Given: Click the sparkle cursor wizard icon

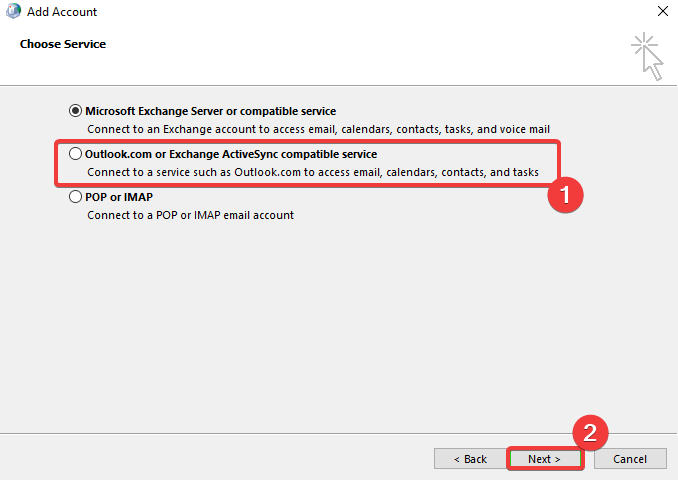Looking at the screenshot, I should [647, 56].
